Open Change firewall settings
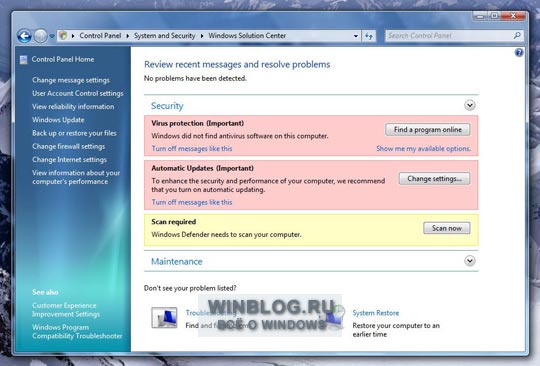The width and height of the screenshot is (540, 366). coord(69,146)
